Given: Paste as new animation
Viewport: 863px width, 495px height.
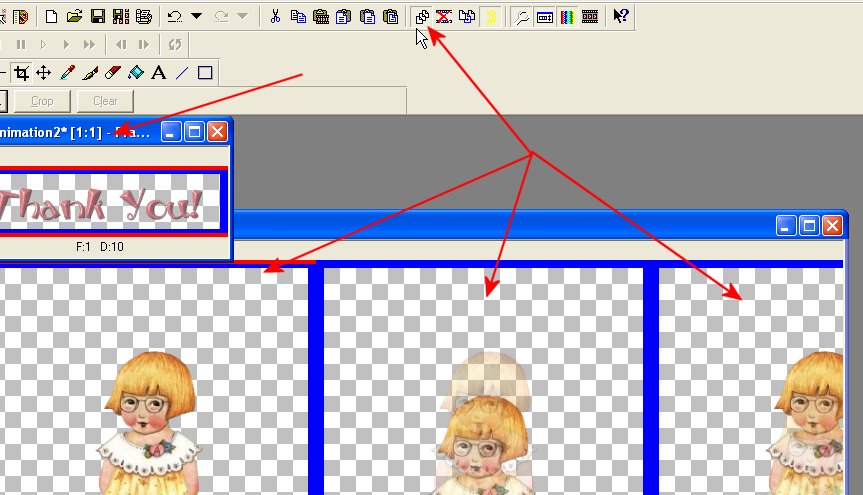Looking at the screenshot, I should tap(321, 17).
